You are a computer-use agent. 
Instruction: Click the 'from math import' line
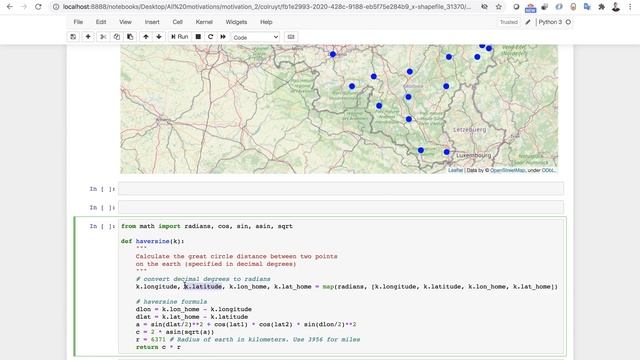point(207,226)
